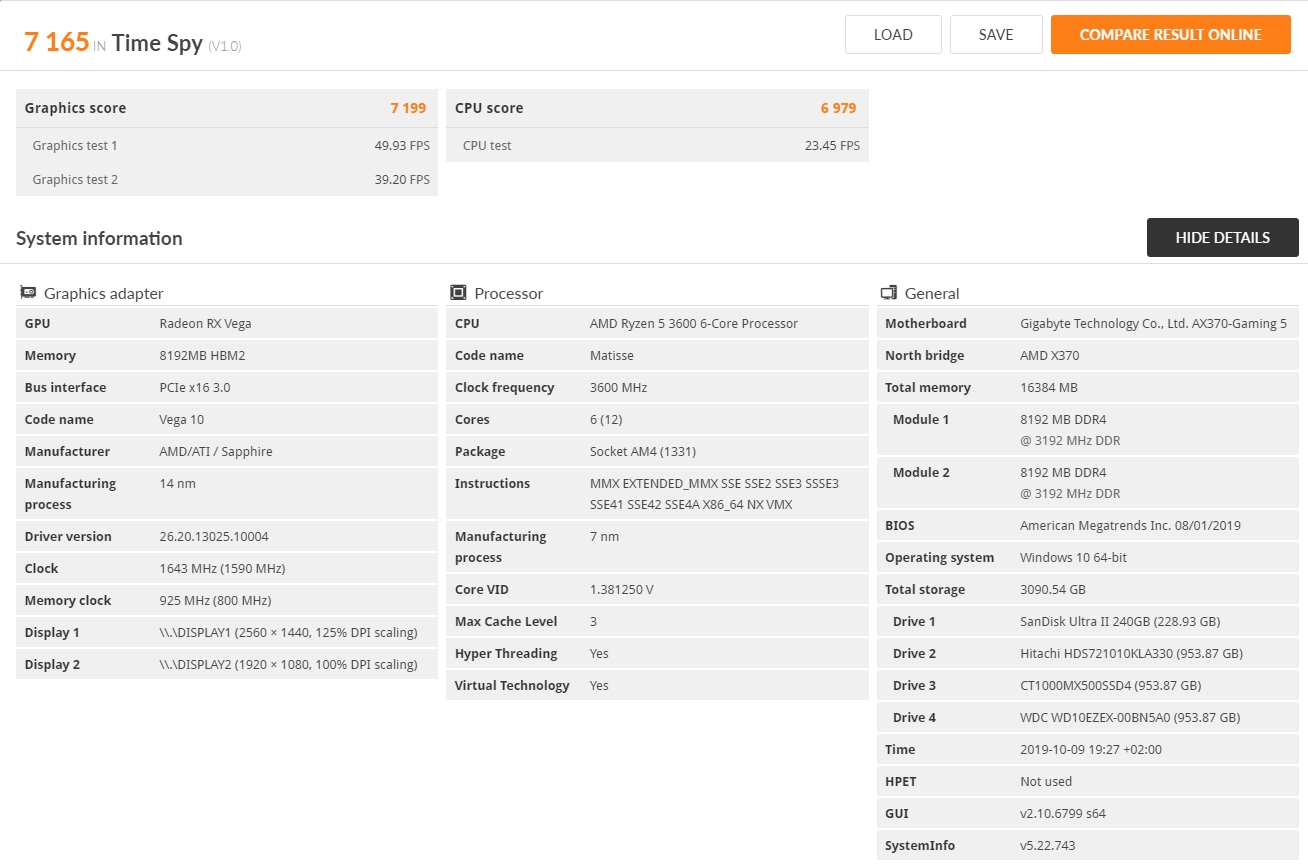Select the Graphics test 2 row
The width and height of the screenshot is (1308, 867).
pos(227,179)
